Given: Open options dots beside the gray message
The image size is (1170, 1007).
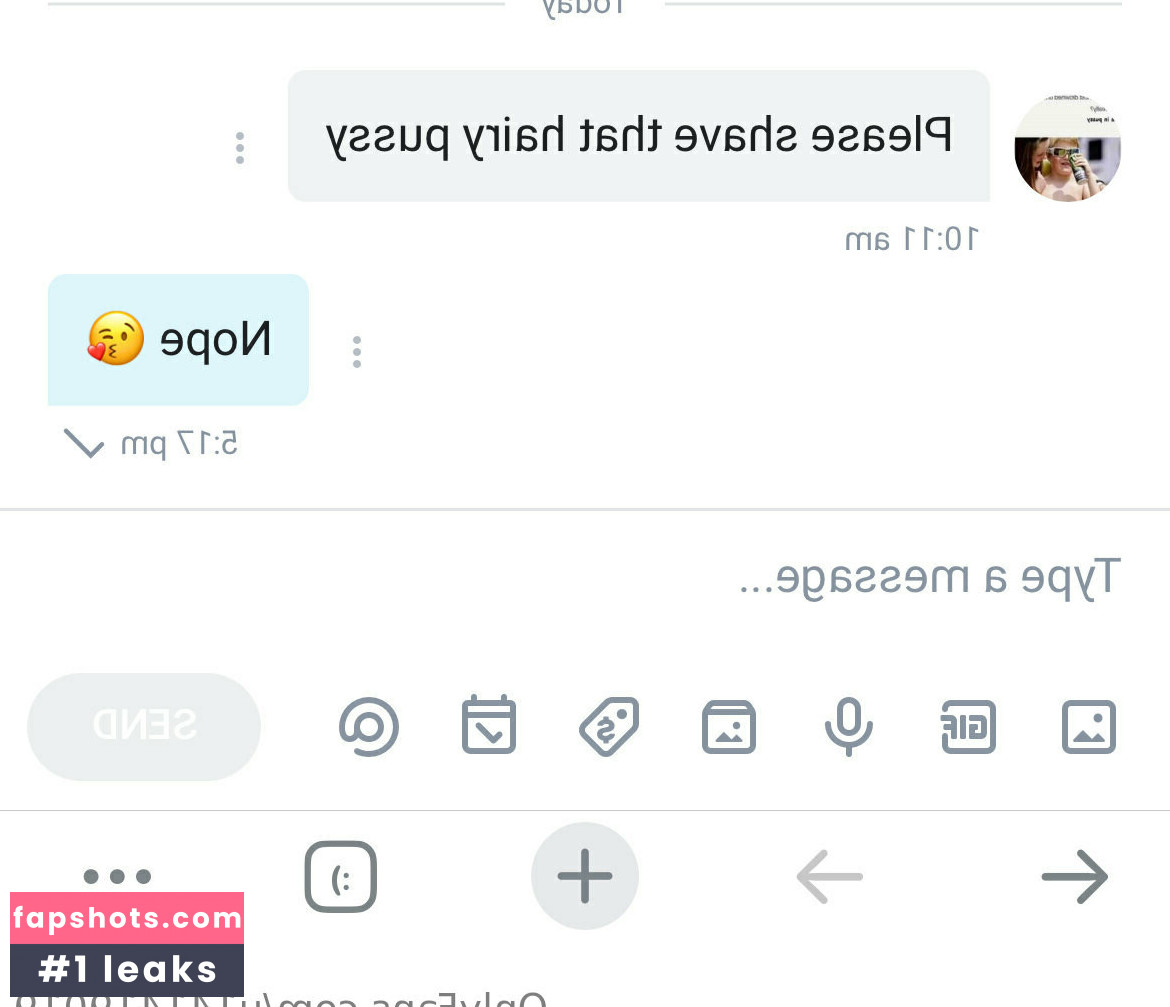Looking at the screenshot, I should [x=240, y=148].
